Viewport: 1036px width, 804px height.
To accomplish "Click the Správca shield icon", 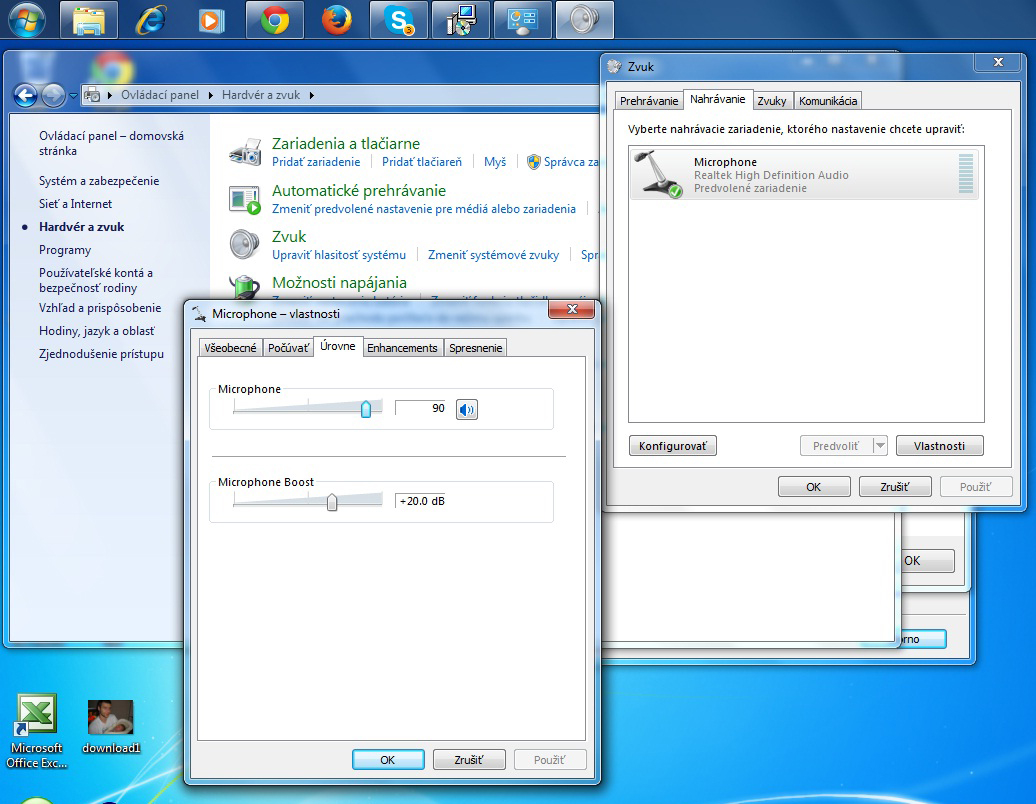I will [534, 162].
